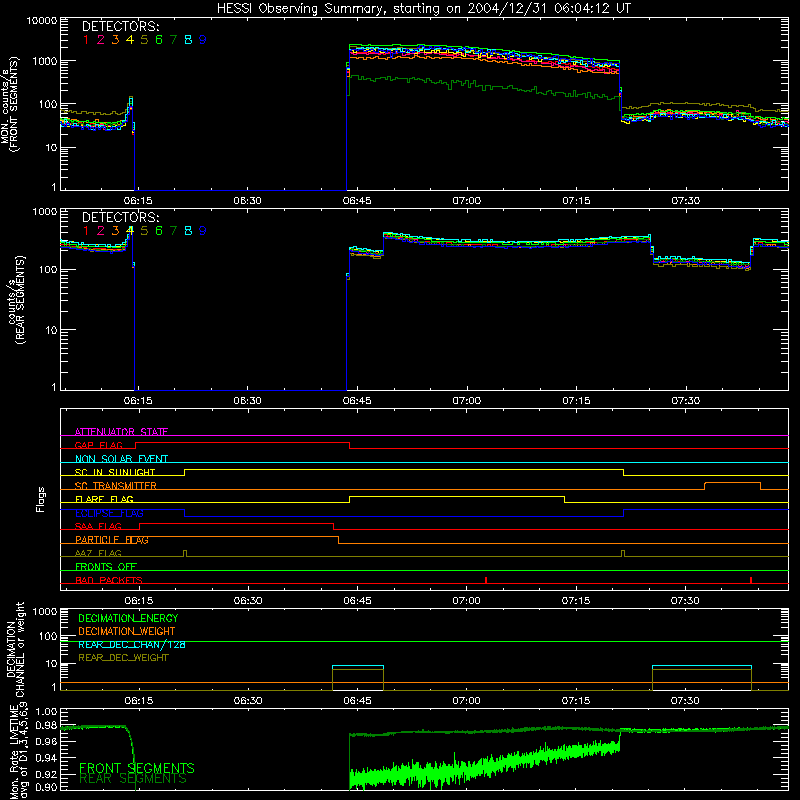Click green detector 6 in rear segments legend
800x800 pixels.
coord(159,231)
